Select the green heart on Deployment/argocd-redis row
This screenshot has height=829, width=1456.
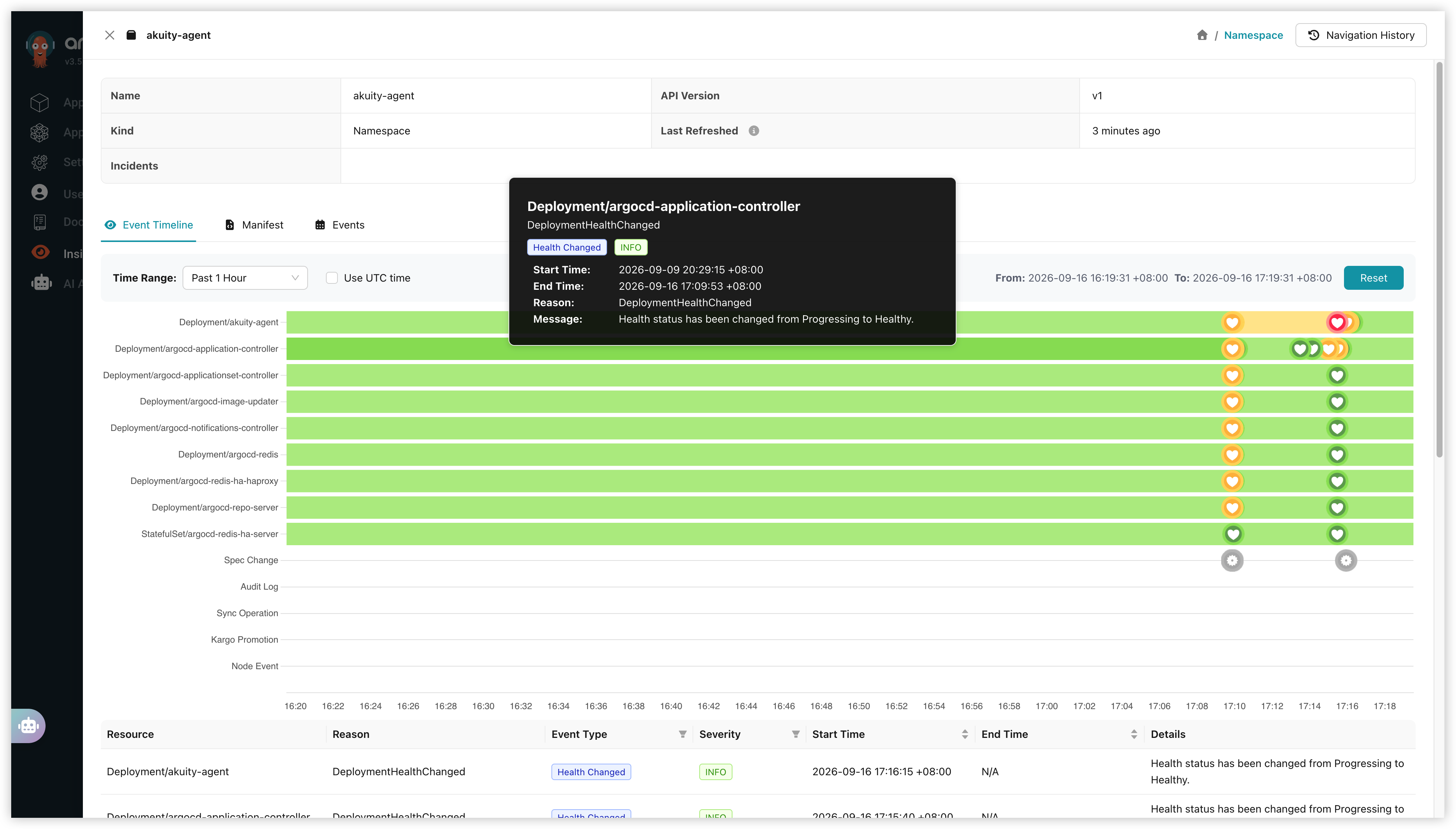click(x=1337, y=455)
